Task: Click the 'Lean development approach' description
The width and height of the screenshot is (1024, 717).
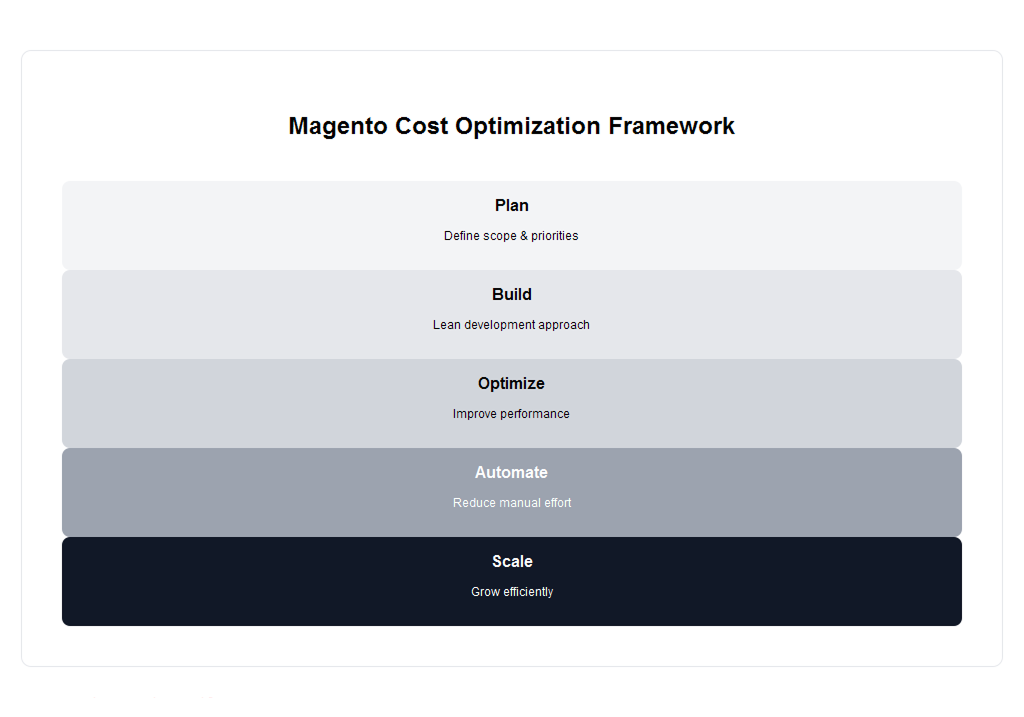Action: (511, 325)
